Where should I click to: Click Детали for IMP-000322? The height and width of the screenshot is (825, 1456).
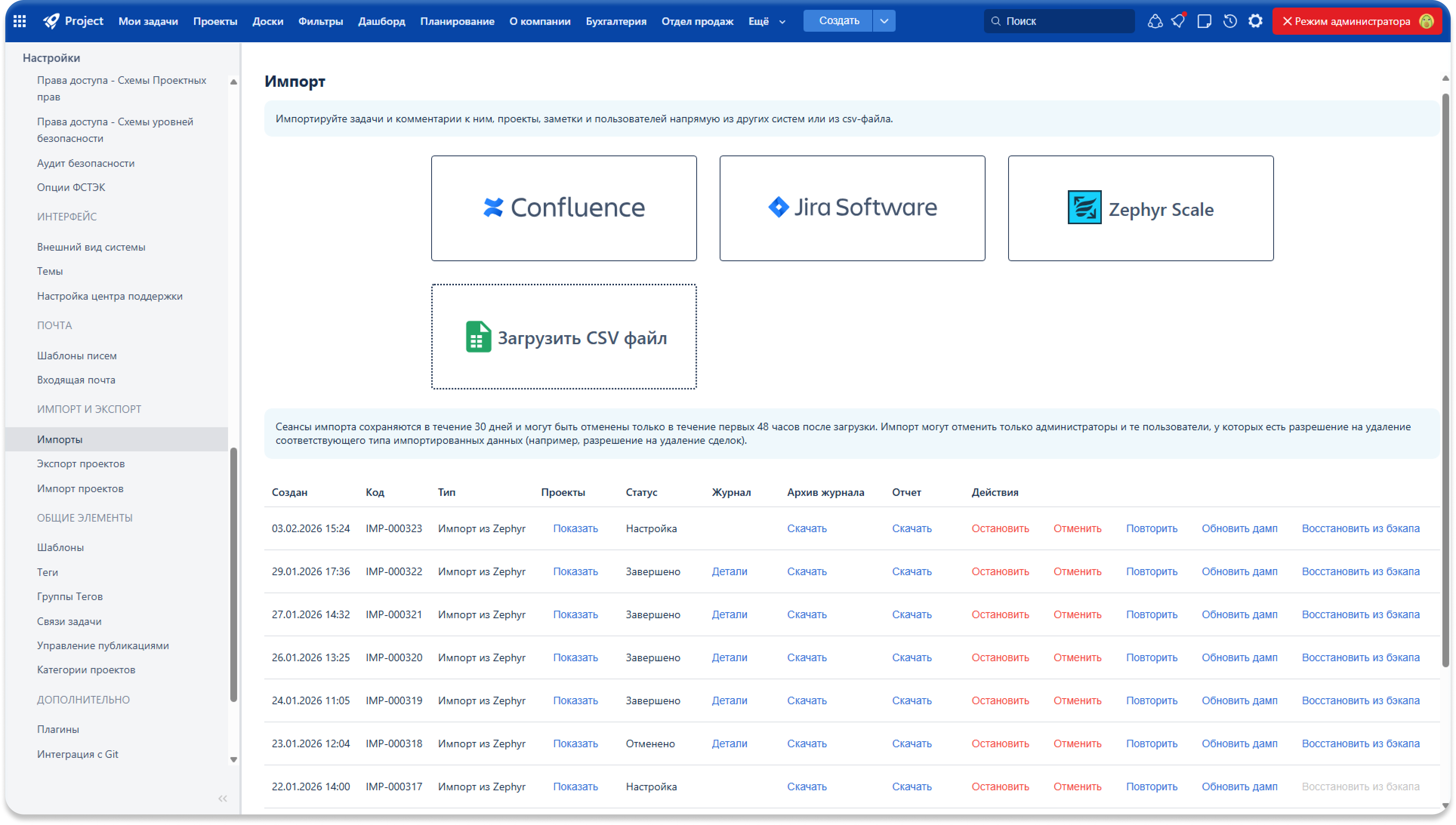pos(729,571)
